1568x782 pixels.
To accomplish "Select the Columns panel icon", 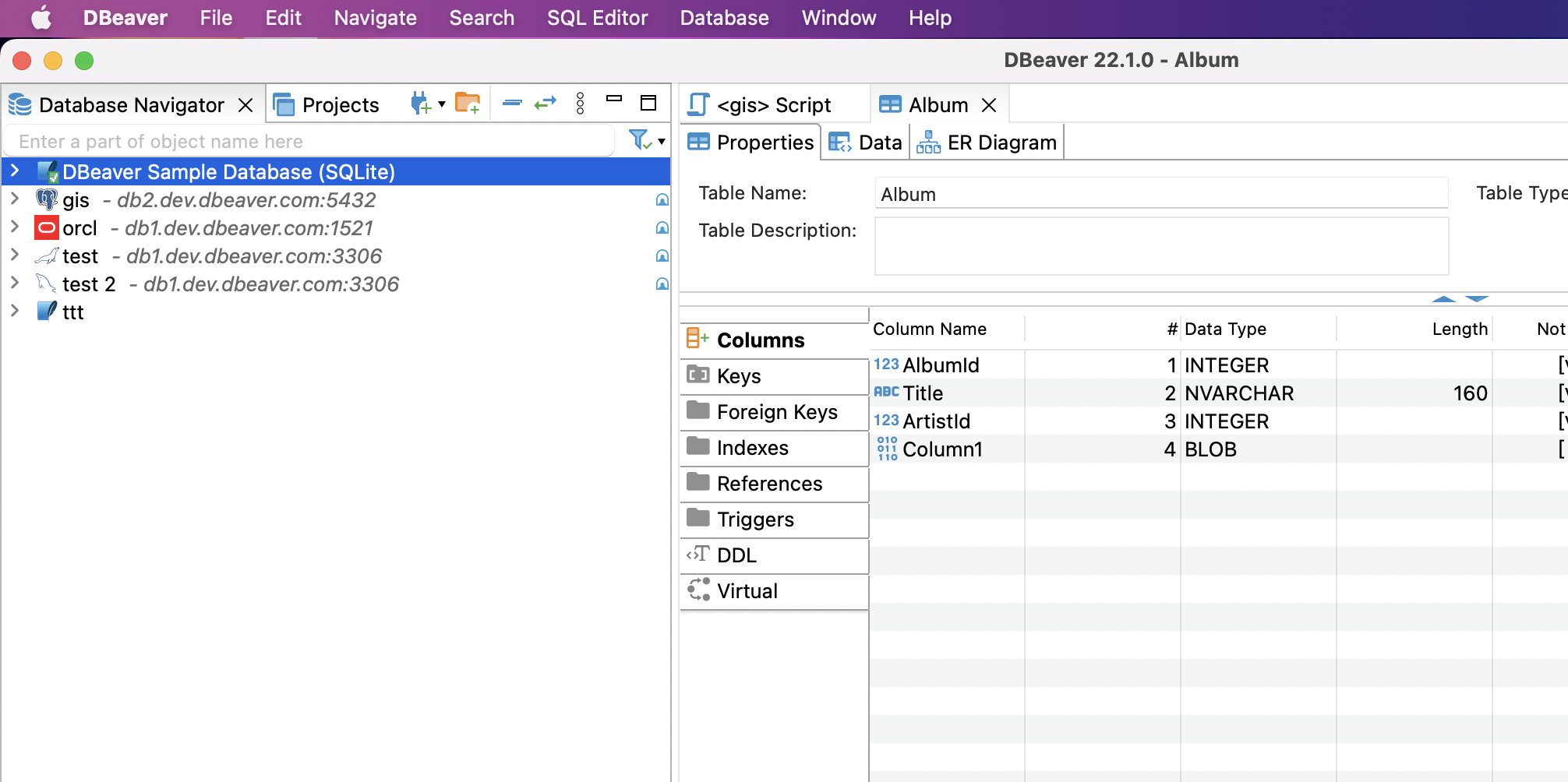I will 697,338.
